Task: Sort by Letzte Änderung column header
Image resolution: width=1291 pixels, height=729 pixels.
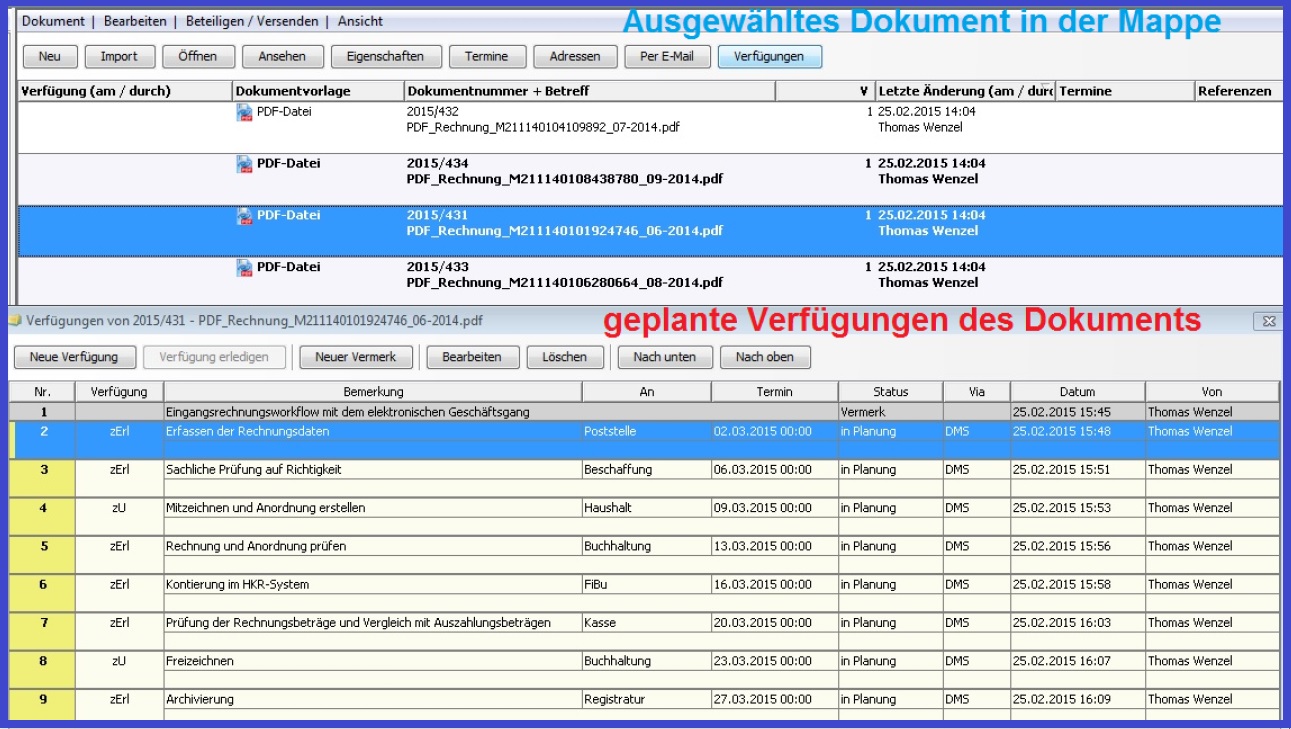Action: [965, 91]
